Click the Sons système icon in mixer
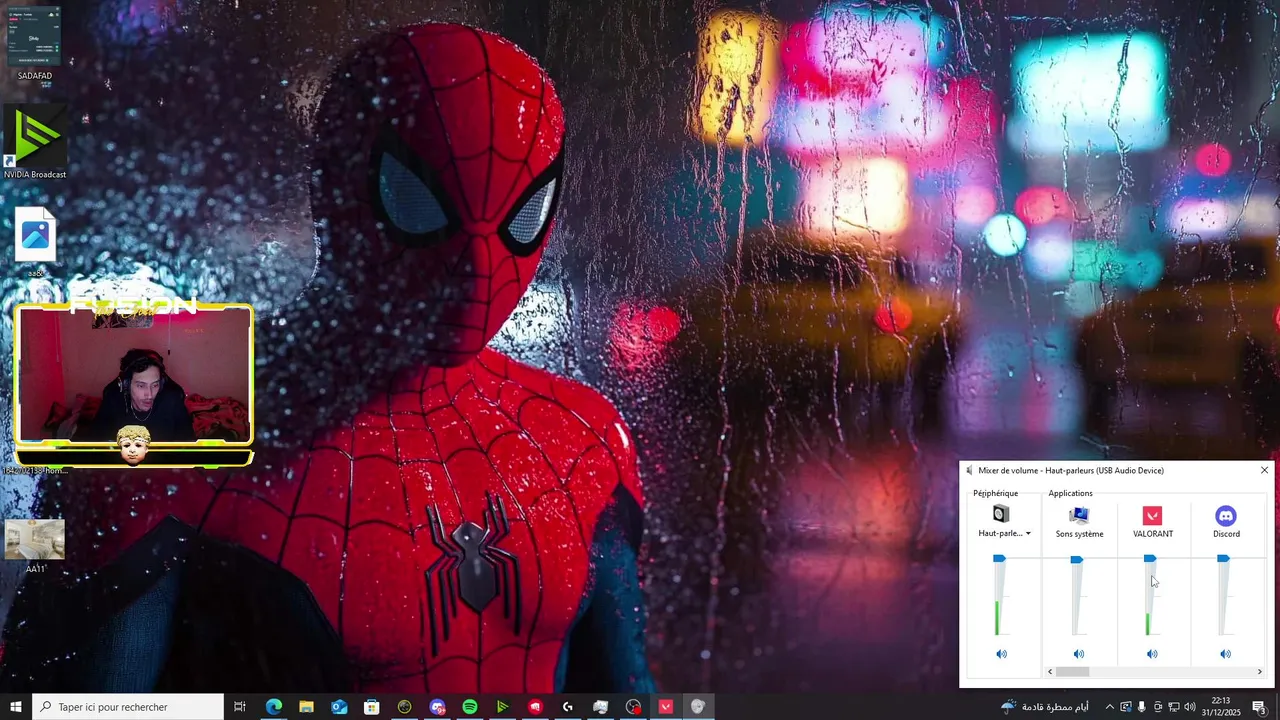The image size is (1280, 720). click(x=1078, y=515)
